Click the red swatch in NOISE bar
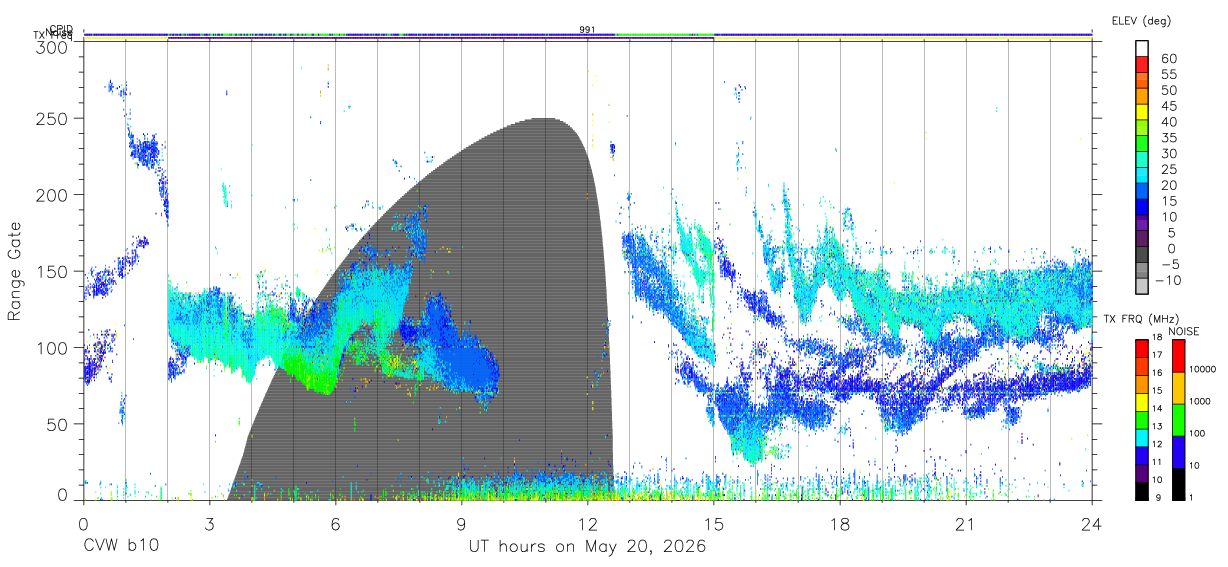This screenshot has height=567, width=1228. coord(1178,356)
